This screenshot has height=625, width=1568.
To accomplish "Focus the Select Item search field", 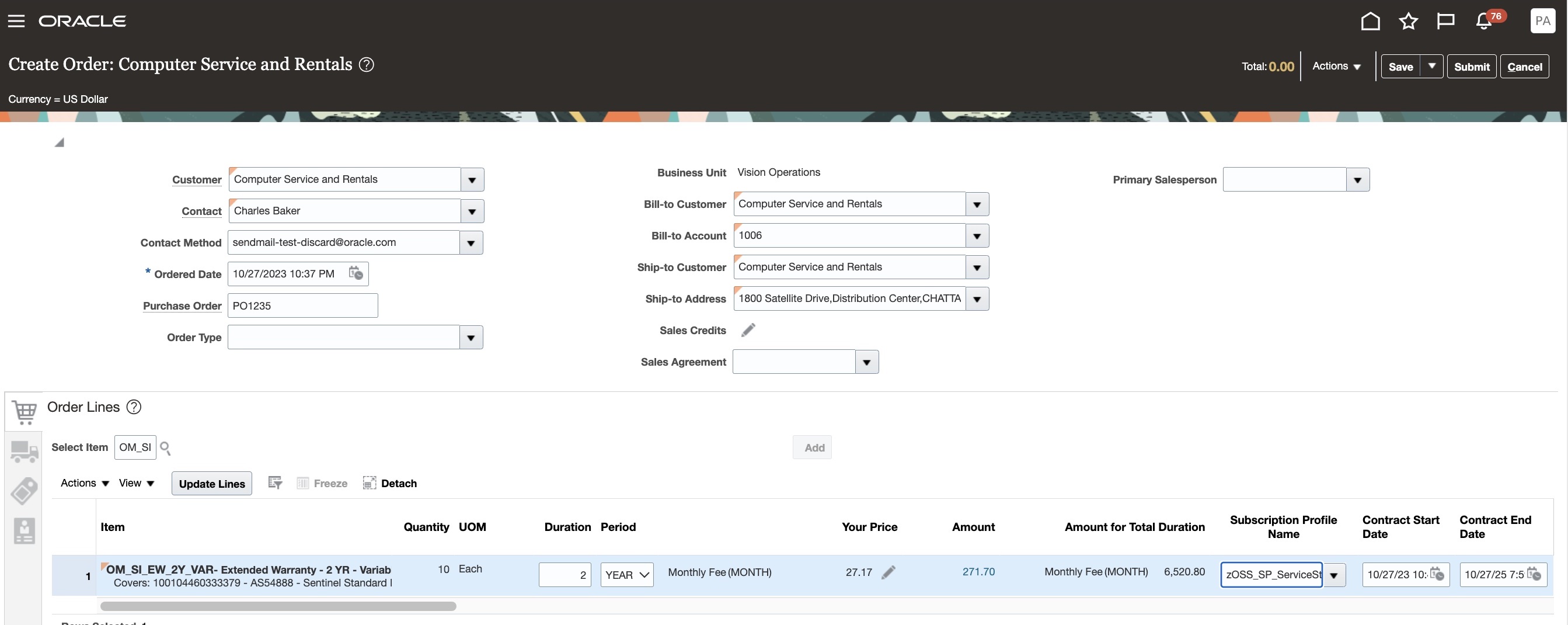I will [135, 448].
